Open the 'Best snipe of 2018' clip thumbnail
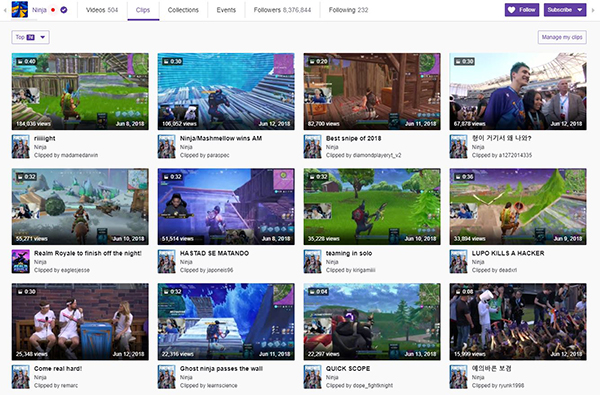This screenshot has height=395, width=600. click(x=372, y=91)
